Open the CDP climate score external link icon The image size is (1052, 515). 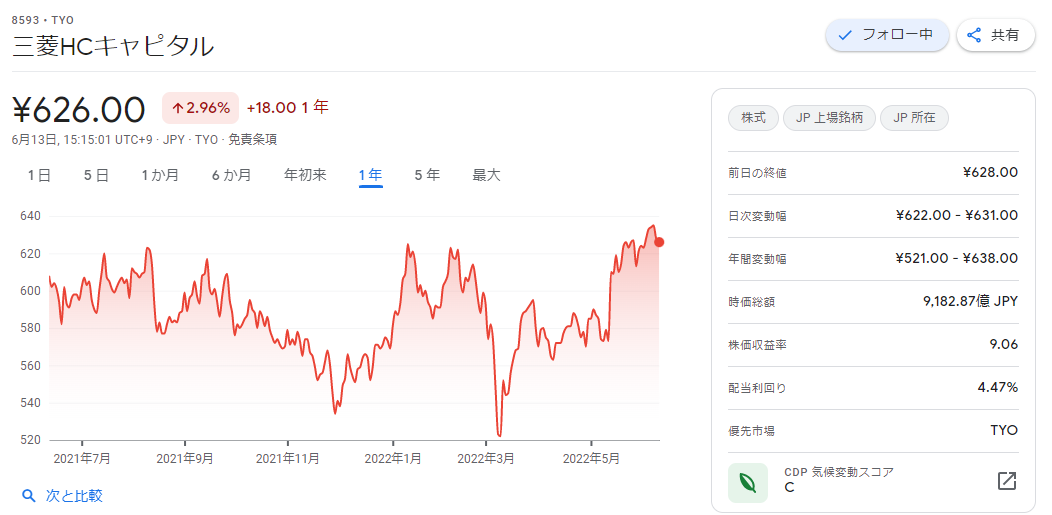click(1006, 481)
